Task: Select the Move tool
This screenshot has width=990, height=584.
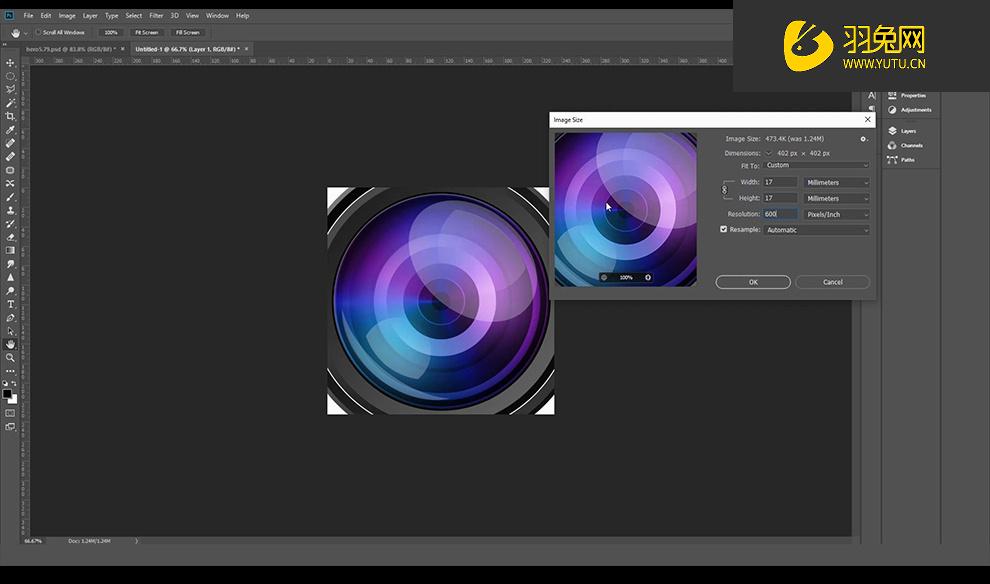Action: point(11,62)
